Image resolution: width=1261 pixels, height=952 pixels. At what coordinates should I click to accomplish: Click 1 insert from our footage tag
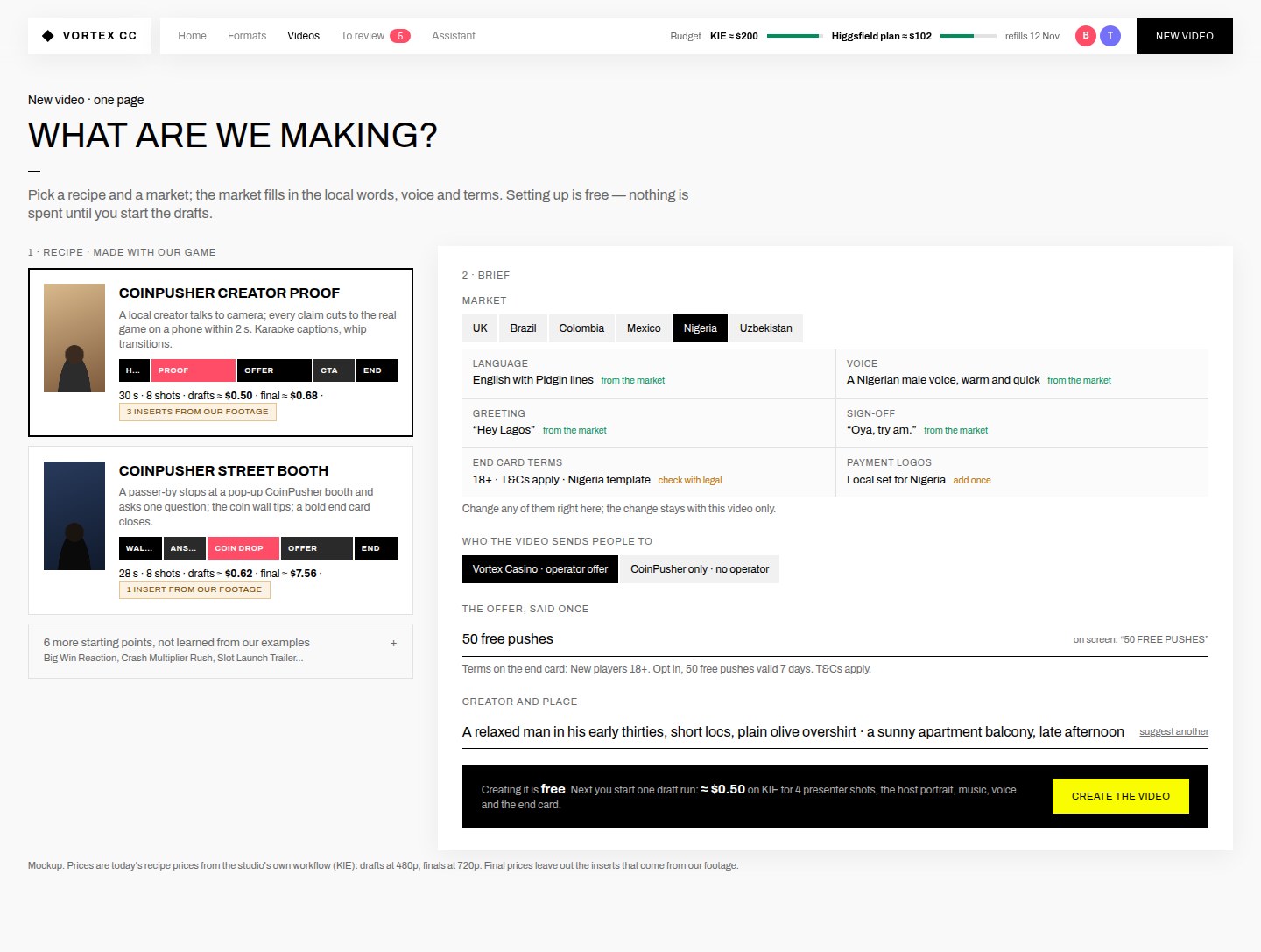pyautogui.click(x=194, y=589)
